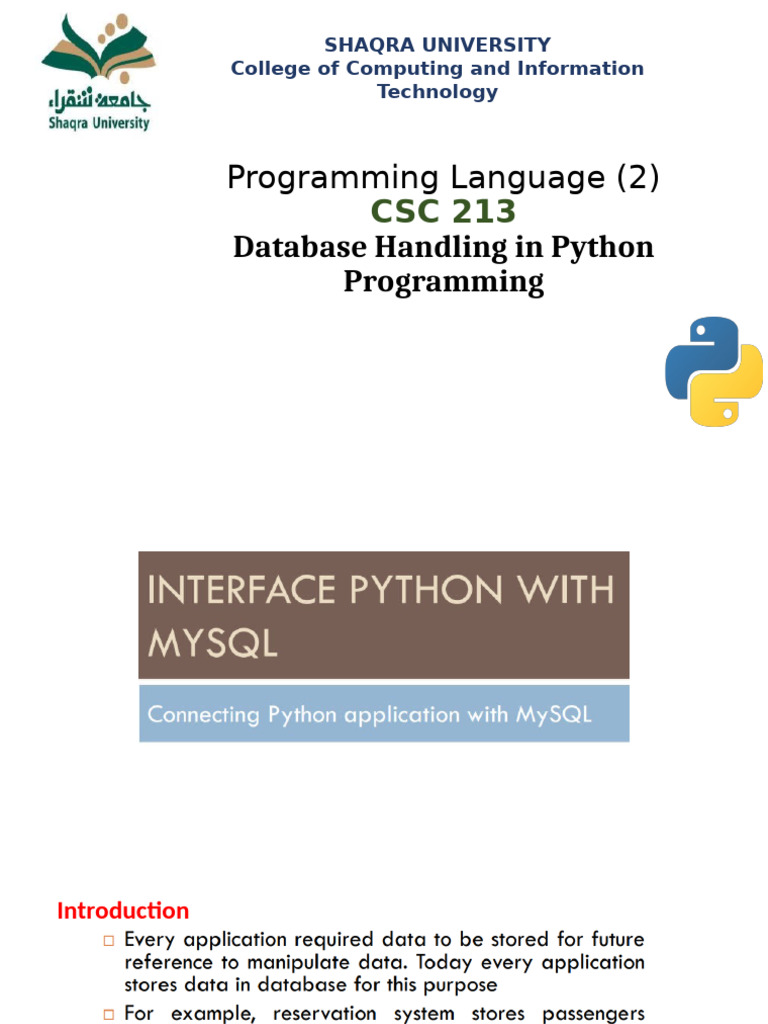
Task: Select 'College of Computing and Information Technology' text
Action: 438,80
